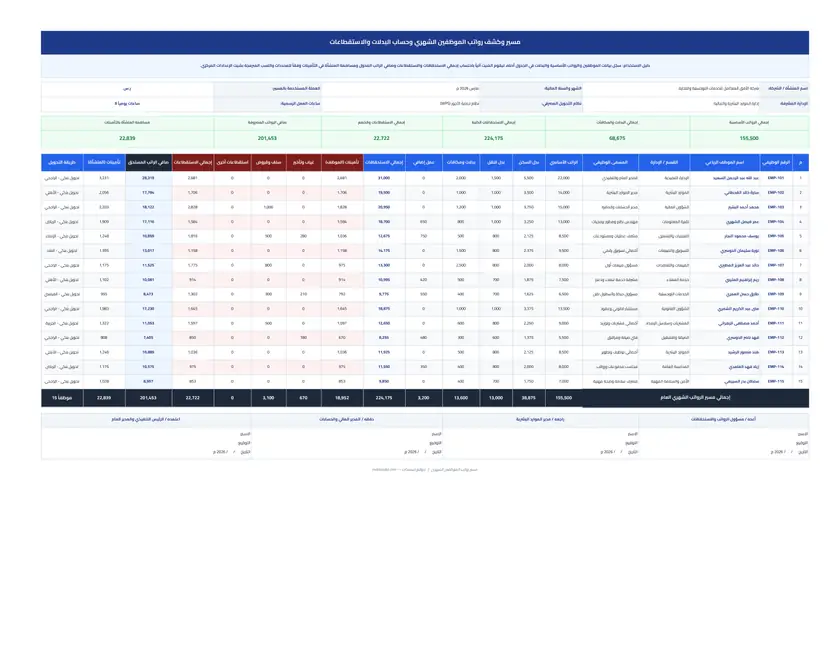Click the signature heading 'أعده / مسؤول الرواتب والاستحقاقات'
This screenshot has height=649, width=840.
point(723,419)
